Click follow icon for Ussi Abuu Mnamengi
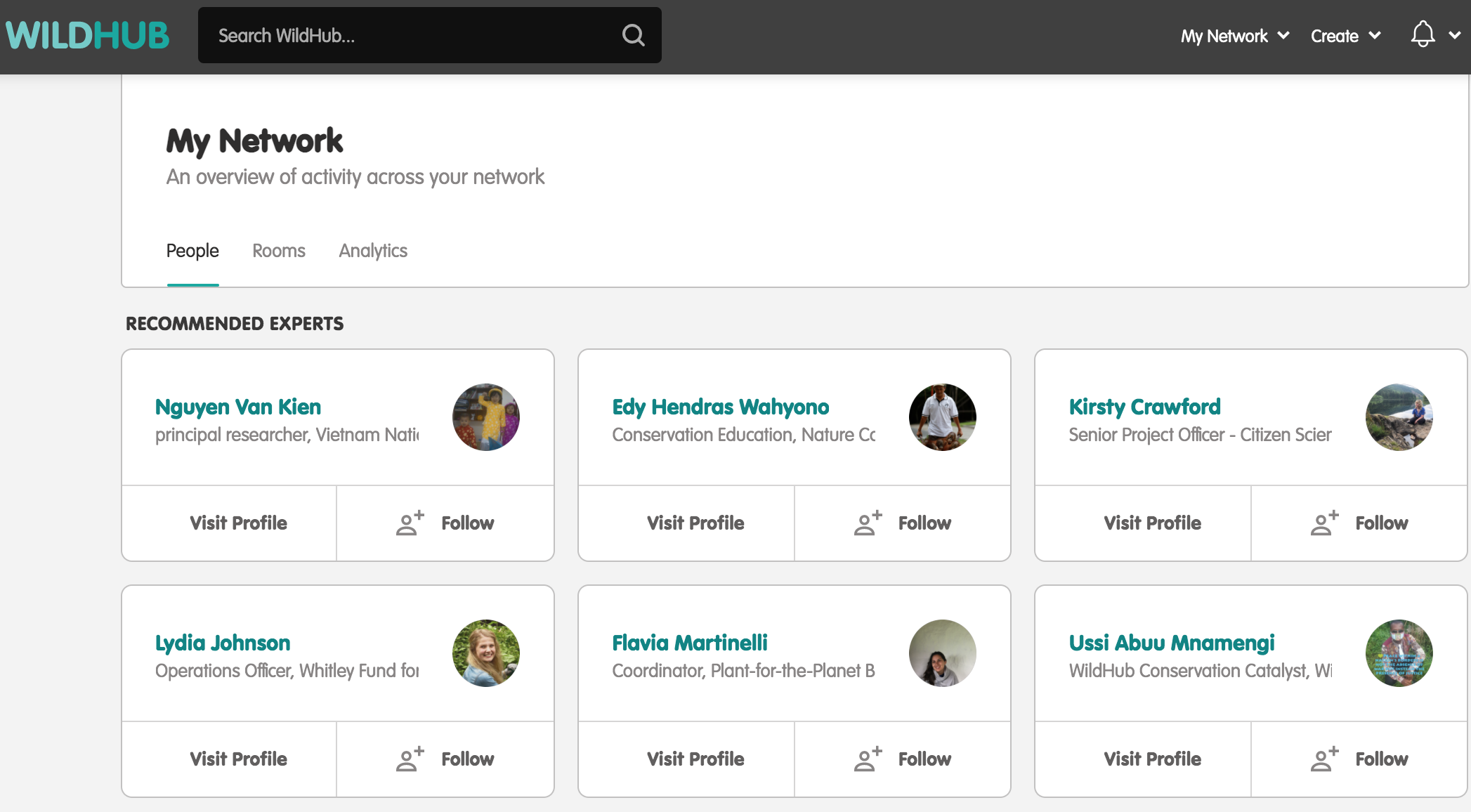Screen dimensions: 1471x812 click(1324, 759)
